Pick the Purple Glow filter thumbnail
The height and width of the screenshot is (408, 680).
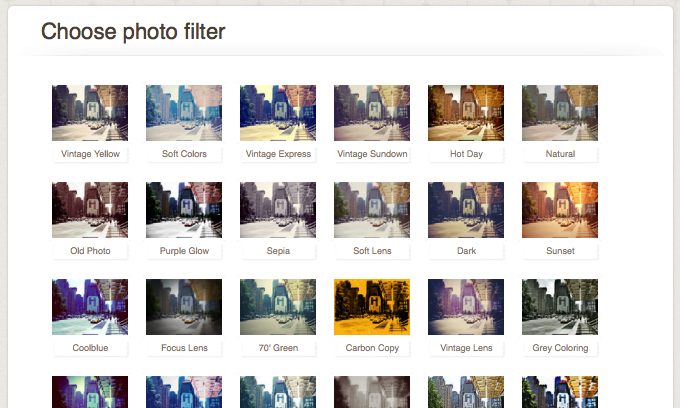point(184,210)
